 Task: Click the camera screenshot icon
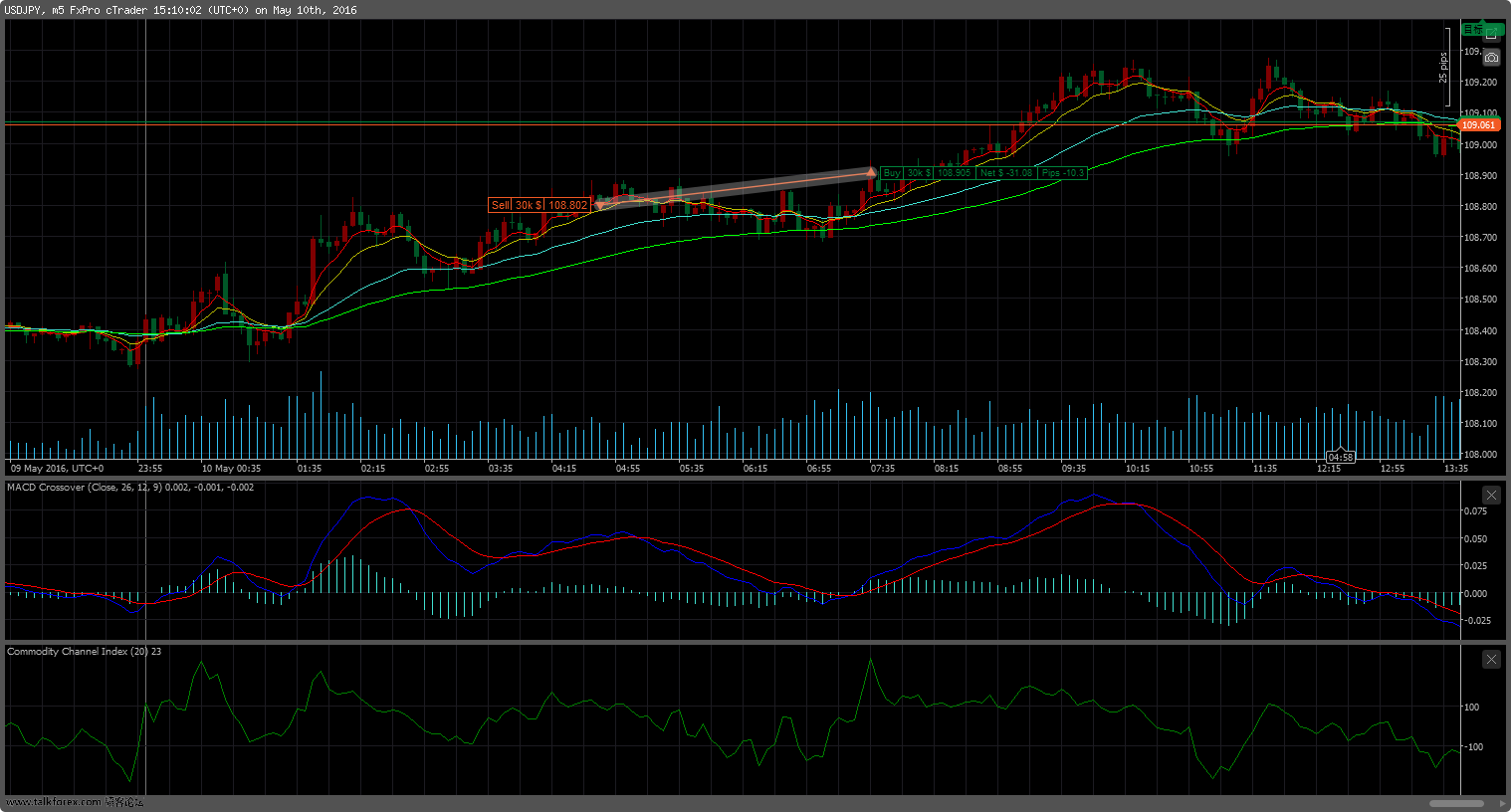(x=1491, y=58)
